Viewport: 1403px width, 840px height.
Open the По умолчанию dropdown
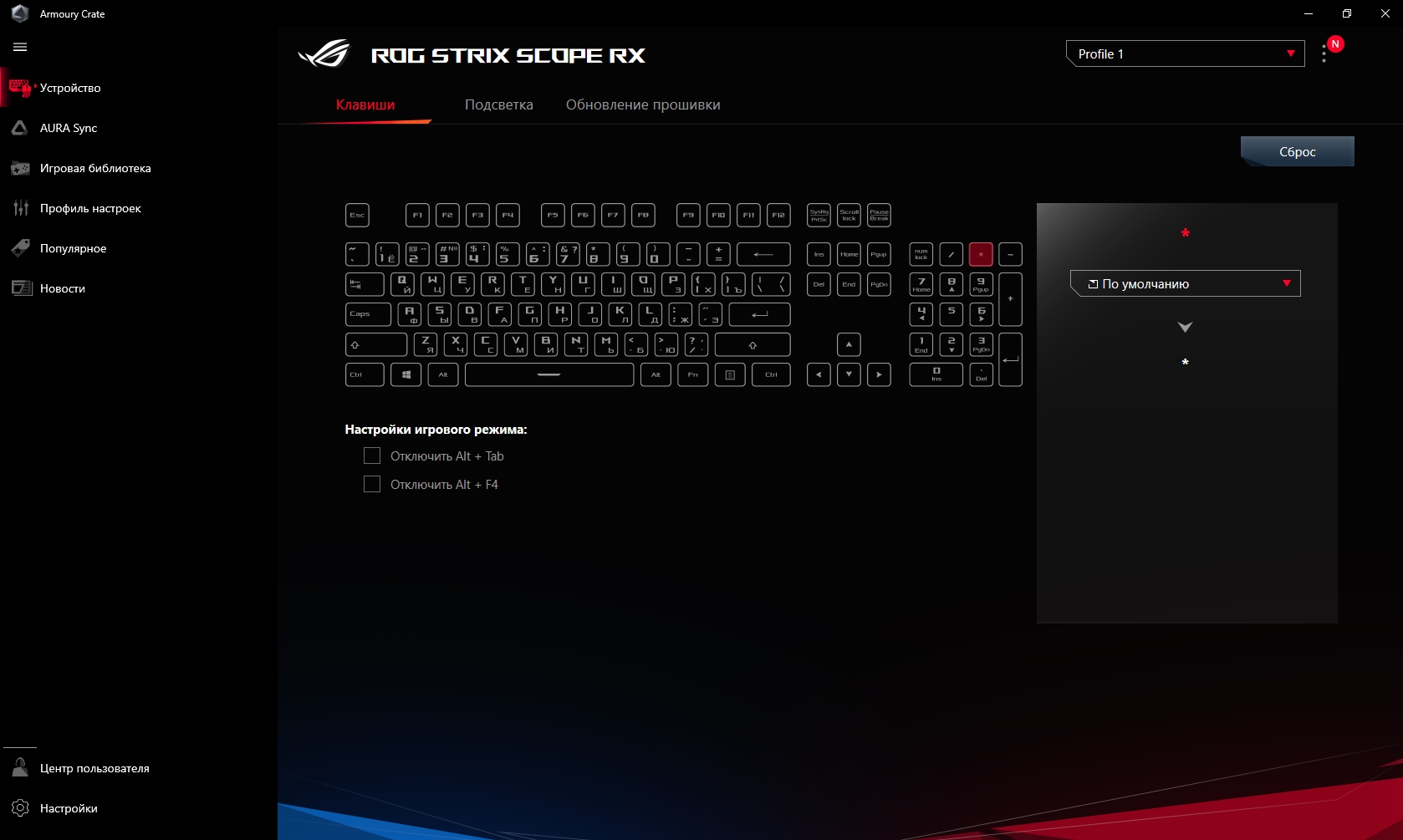click(1185, 283)
